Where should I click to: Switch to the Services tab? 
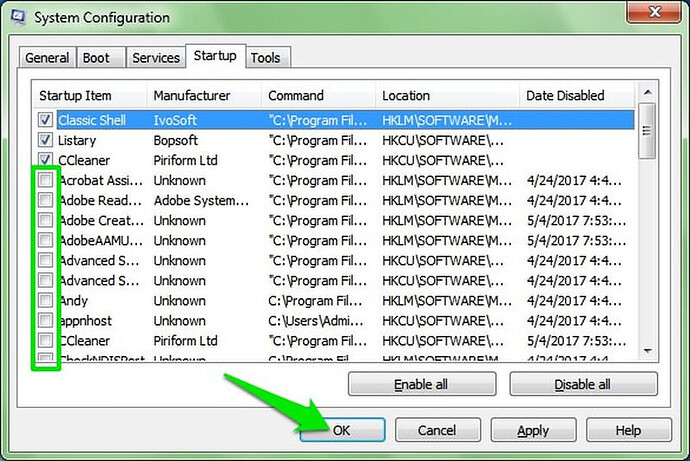click(x=156, y=58)
